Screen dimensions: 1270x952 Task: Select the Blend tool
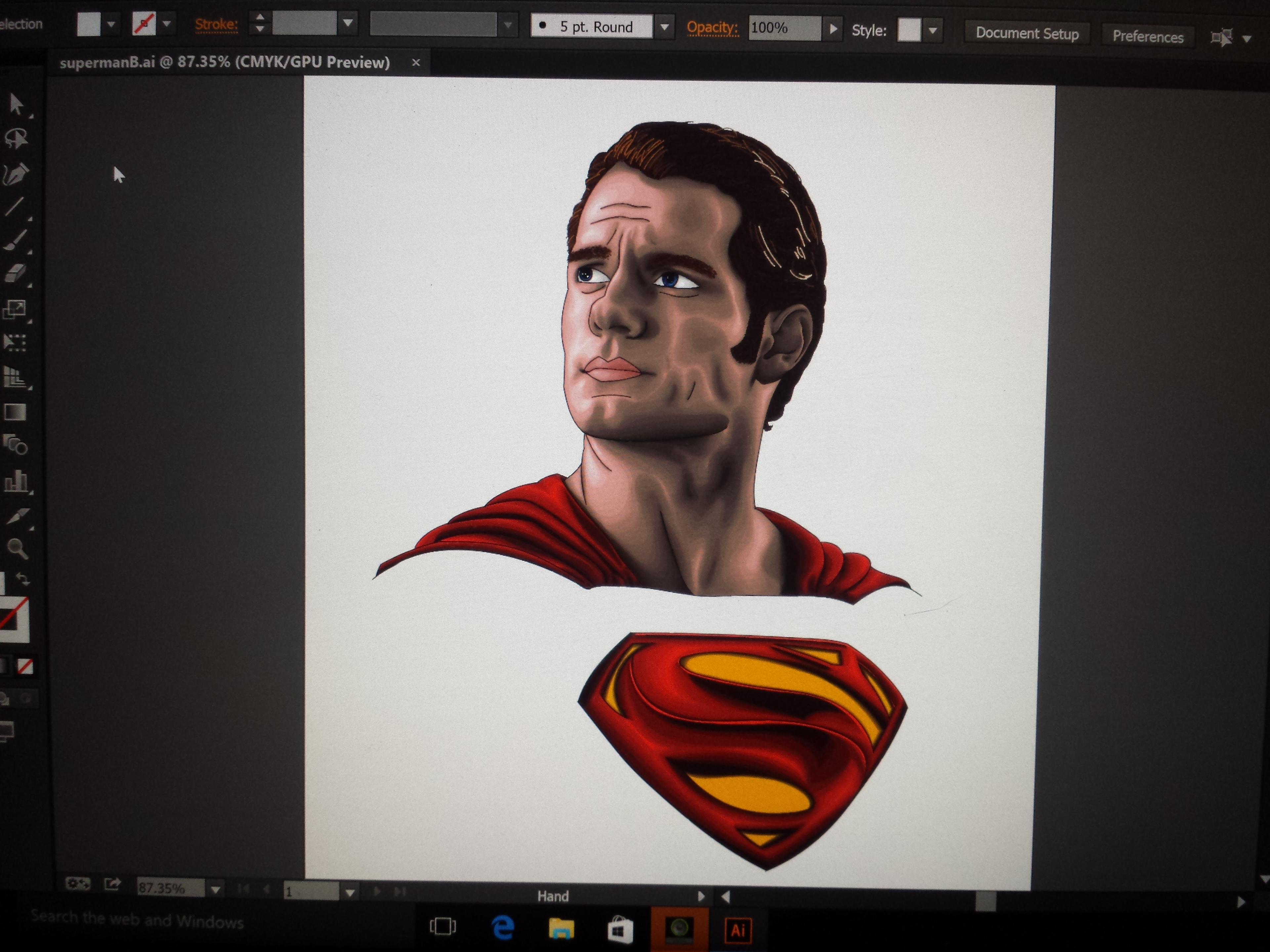[16, 445]
